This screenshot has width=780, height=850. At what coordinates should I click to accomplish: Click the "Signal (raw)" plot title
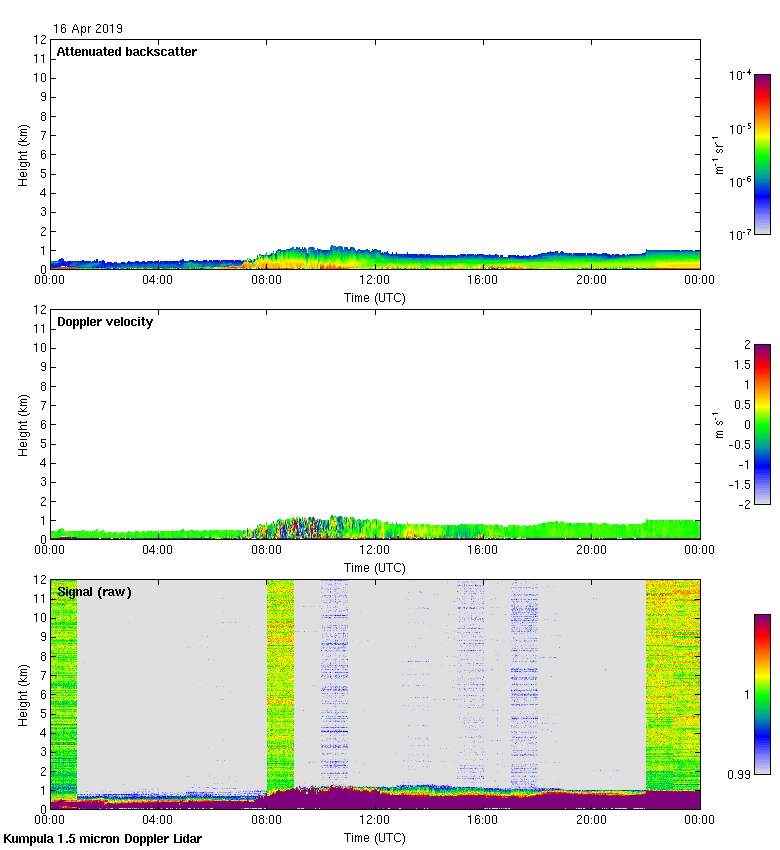pyautogui.click(x=94, y=592)
